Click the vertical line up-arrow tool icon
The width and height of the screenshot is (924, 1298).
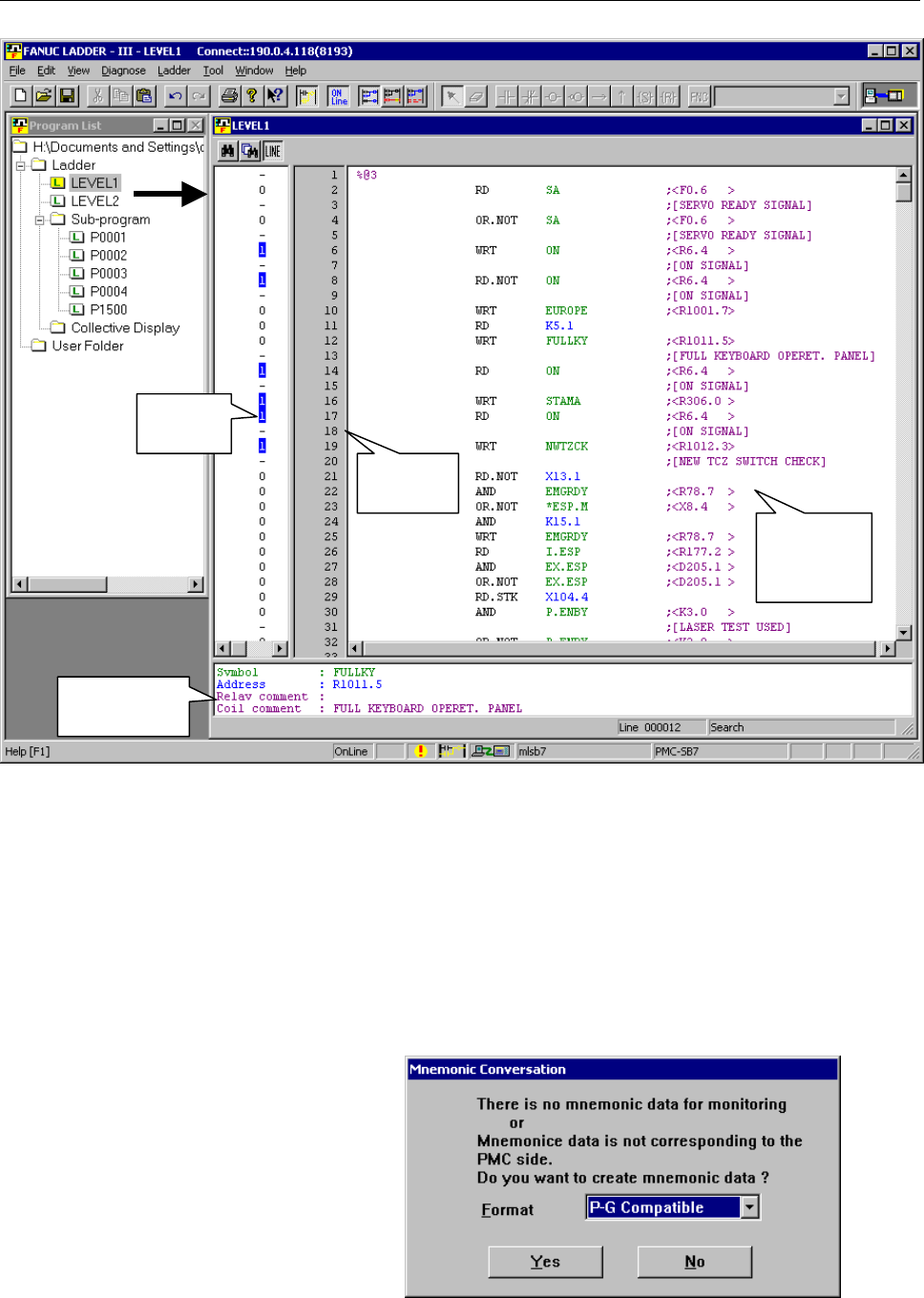point(621,95)
